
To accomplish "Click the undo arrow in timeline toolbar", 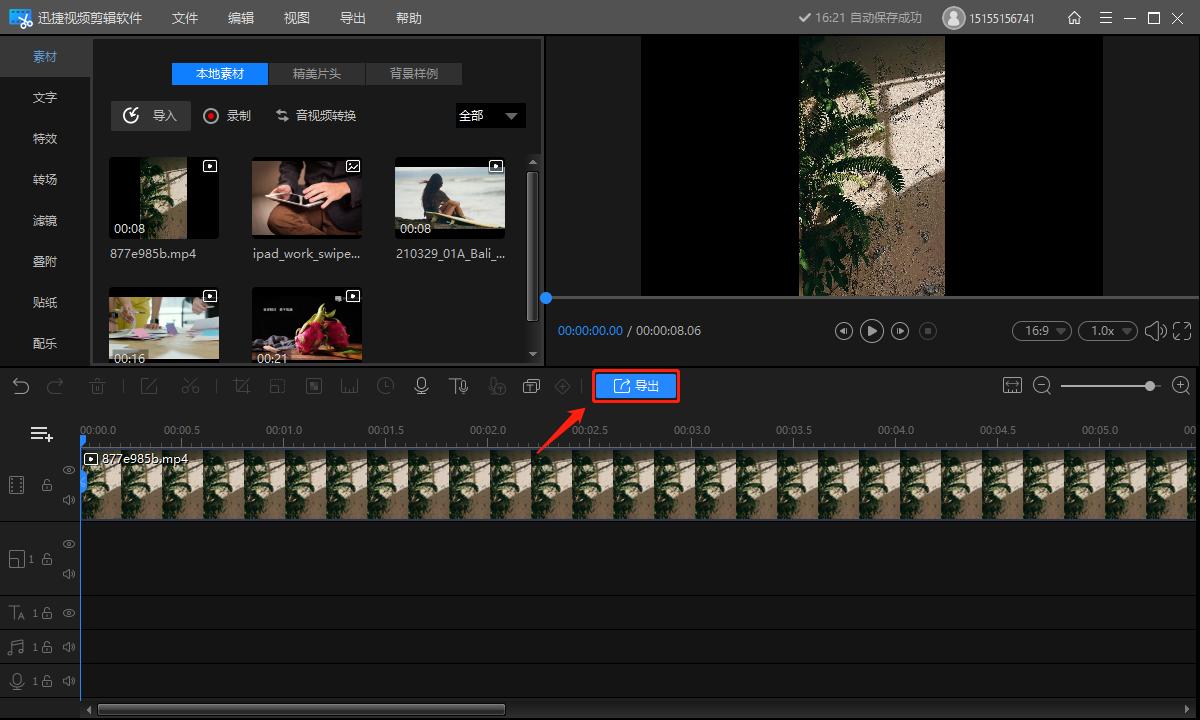I will tap(21, 386).
